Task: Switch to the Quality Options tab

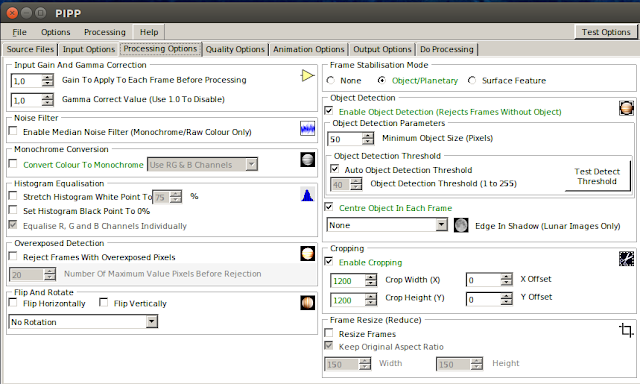Action: click(x=235, y=49)
